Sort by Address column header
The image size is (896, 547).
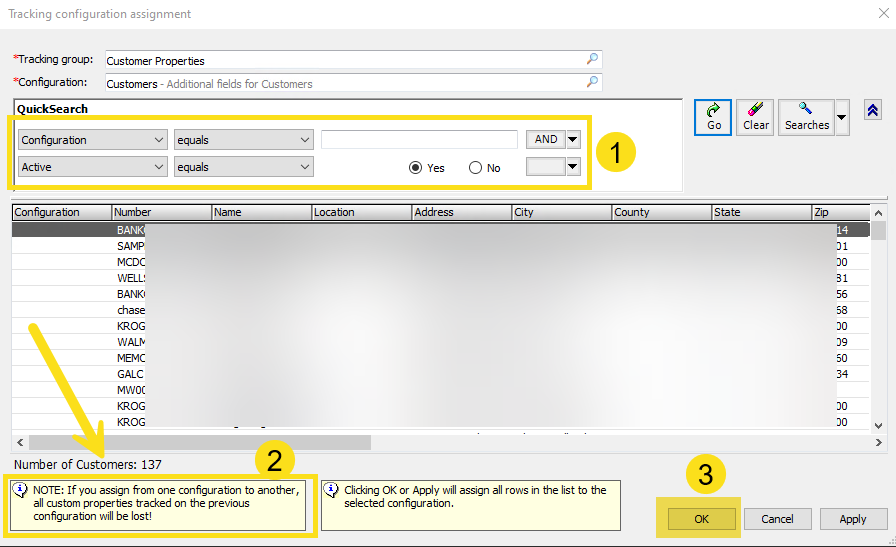click(x=462, y=212)
